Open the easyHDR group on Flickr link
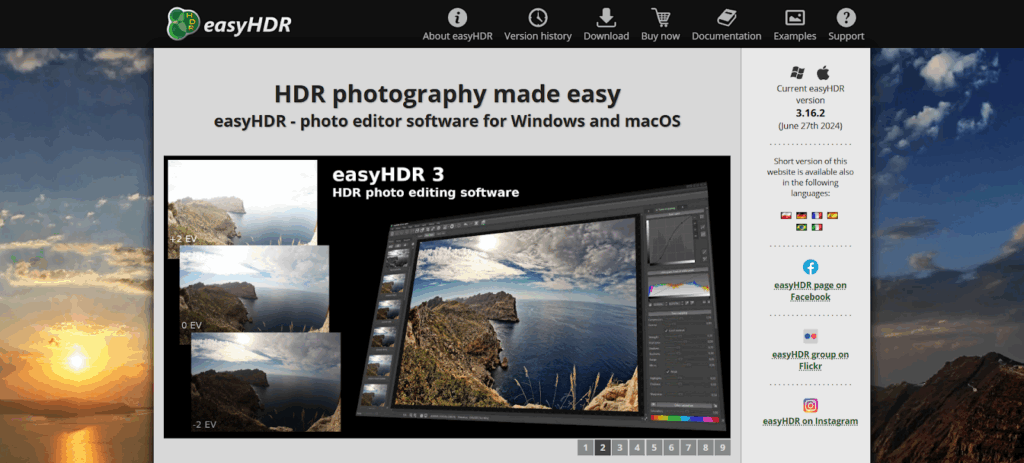The width and height of the screenshot is (1024, 463). point(810,354)
